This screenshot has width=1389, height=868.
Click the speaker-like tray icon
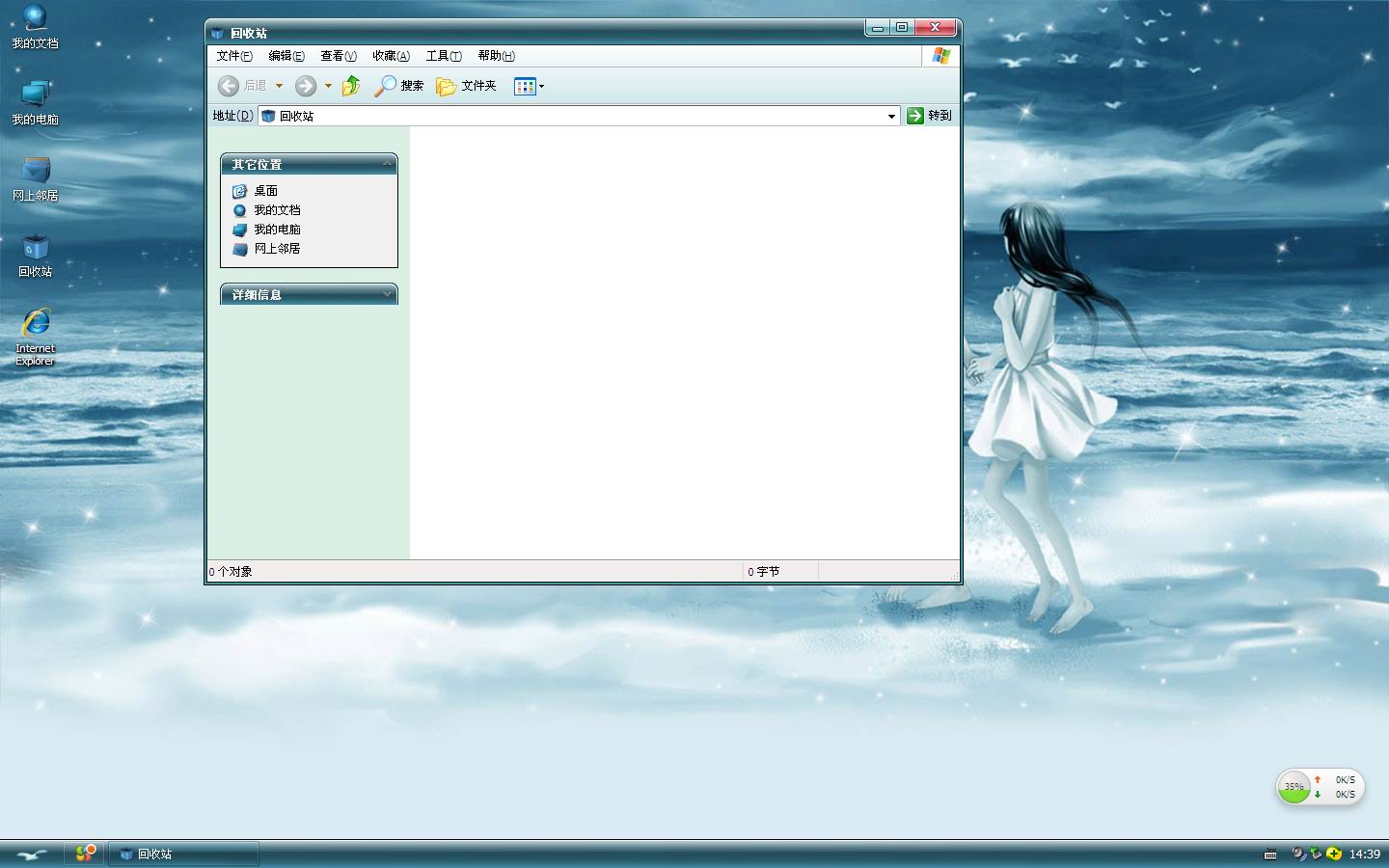coord(1298,854)
